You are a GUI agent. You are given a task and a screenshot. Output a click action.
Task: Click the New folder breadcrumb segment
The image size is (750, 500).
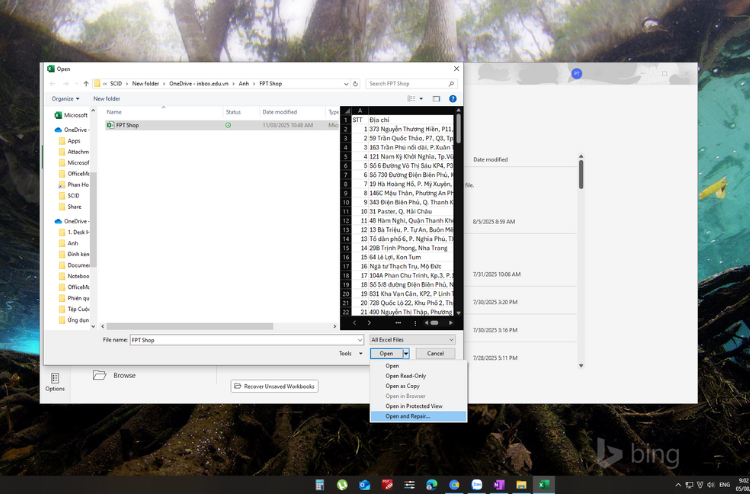pos(145,84)
